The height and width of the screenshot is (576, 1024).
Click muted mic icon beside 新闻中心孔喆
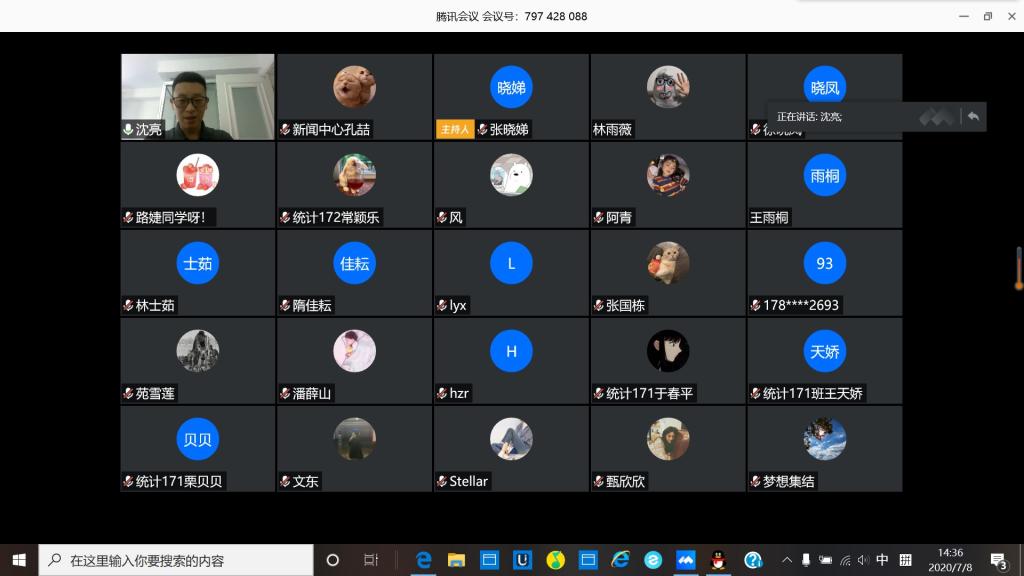(285, 130)
